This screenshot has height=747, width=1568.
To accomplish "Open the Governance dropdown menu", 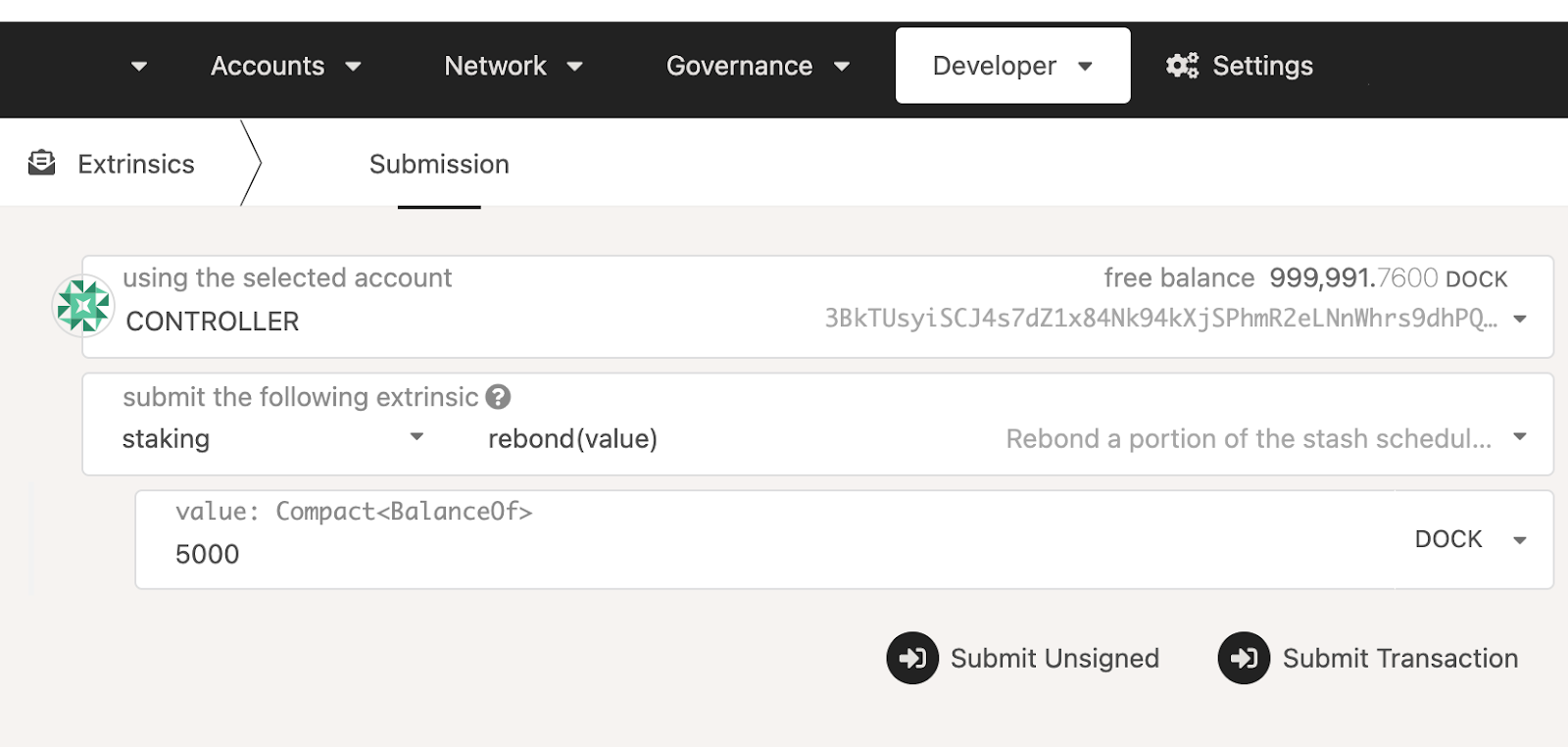I will pyautogui.click(x=757, y=66).
